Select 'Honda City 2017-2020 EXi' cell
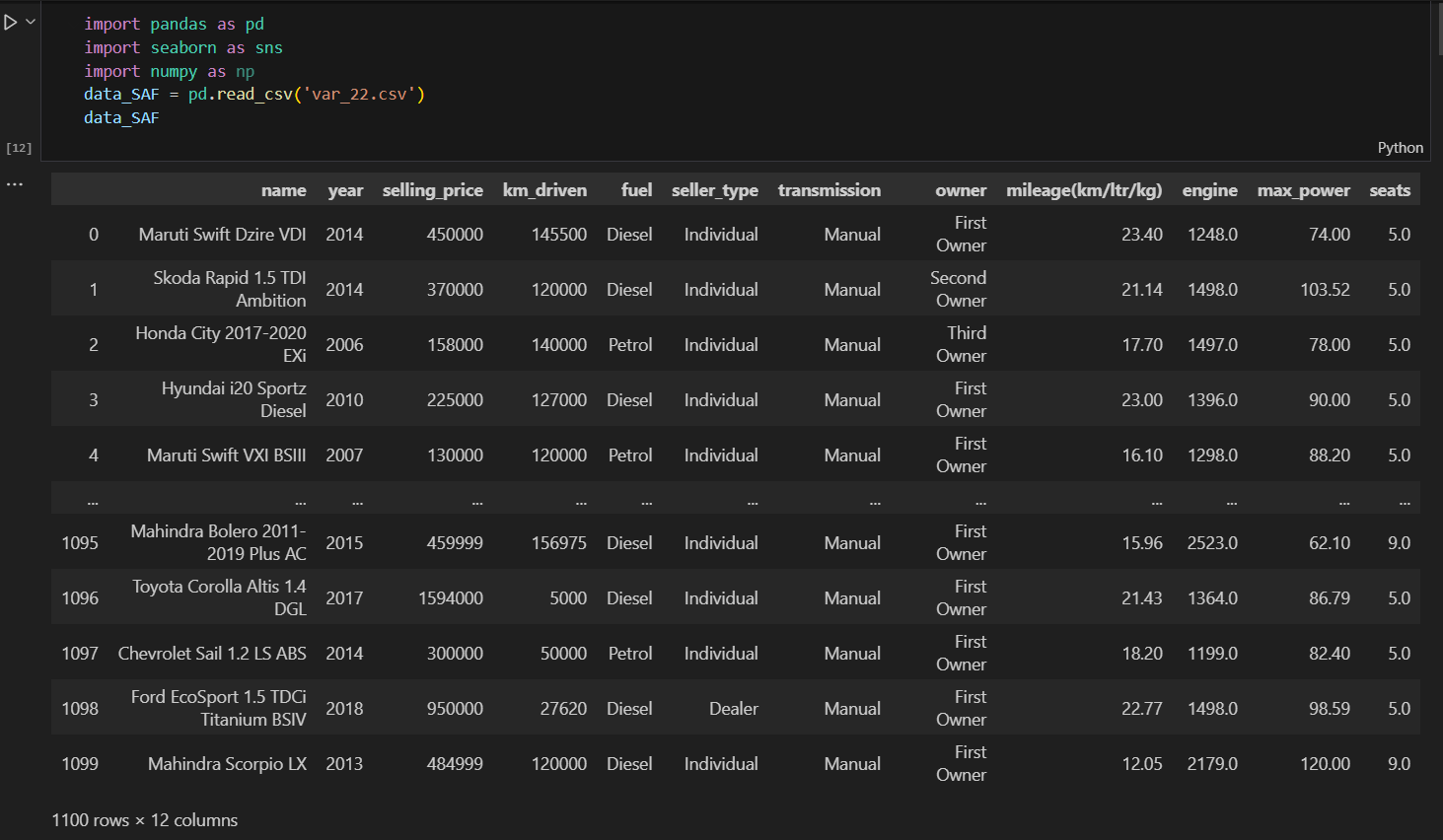1443x840 pixels. pyautogui.click(x=221, y=344)
